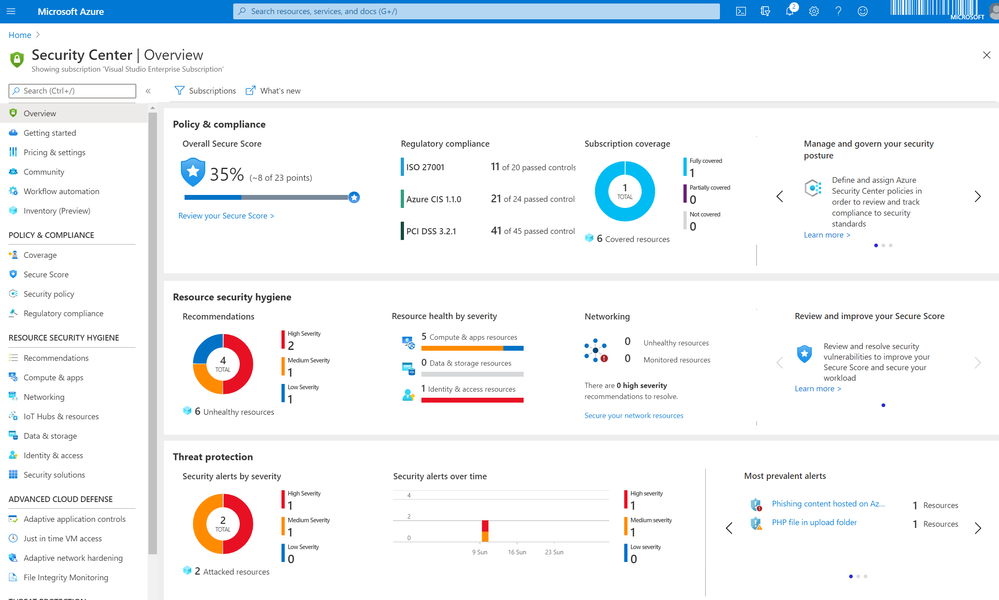Screen dimensions: 999x600
Task: Click Secure your network resources link
Action: coord(634,415)
